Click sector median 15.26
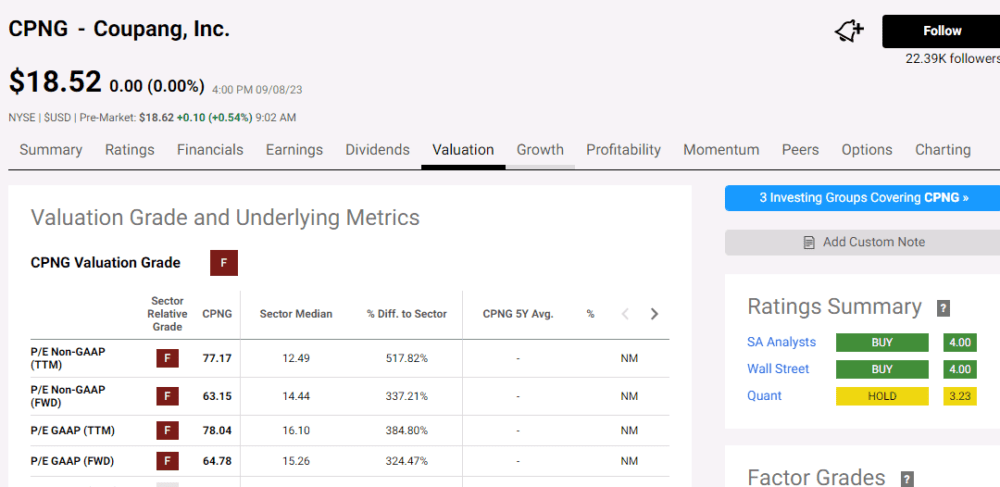1000x487 pixels. click(x=296, y=461)
